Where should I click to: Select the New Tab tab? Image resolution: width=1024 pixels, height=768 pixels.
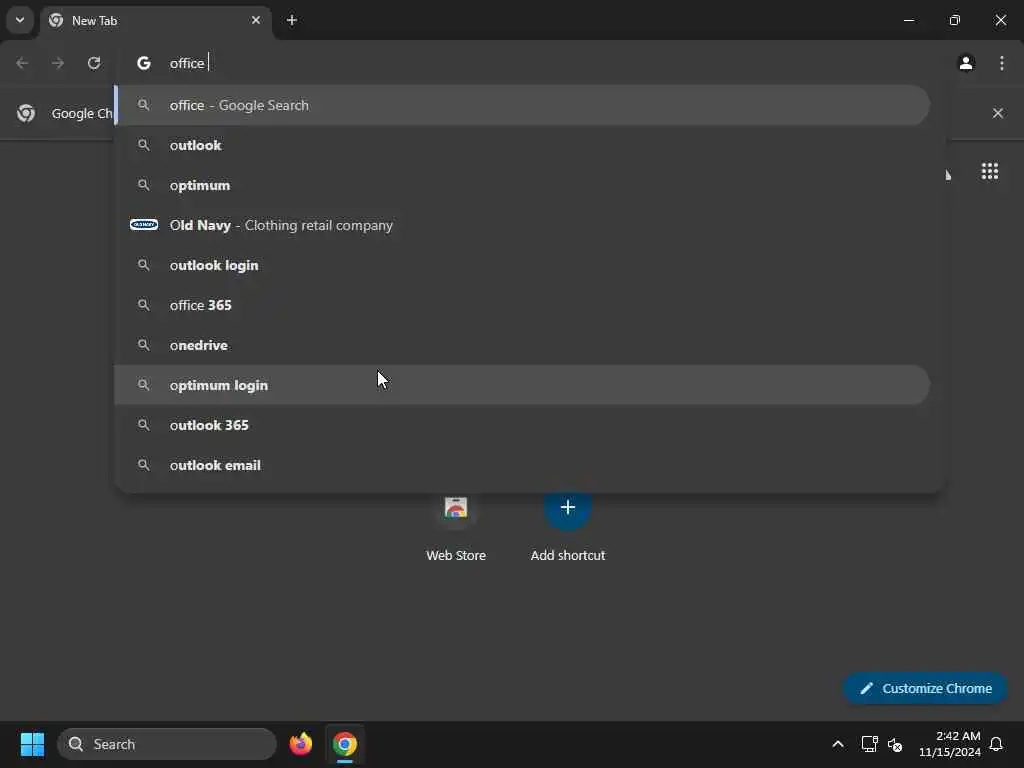pyautogui.click(x=155, y=21)
